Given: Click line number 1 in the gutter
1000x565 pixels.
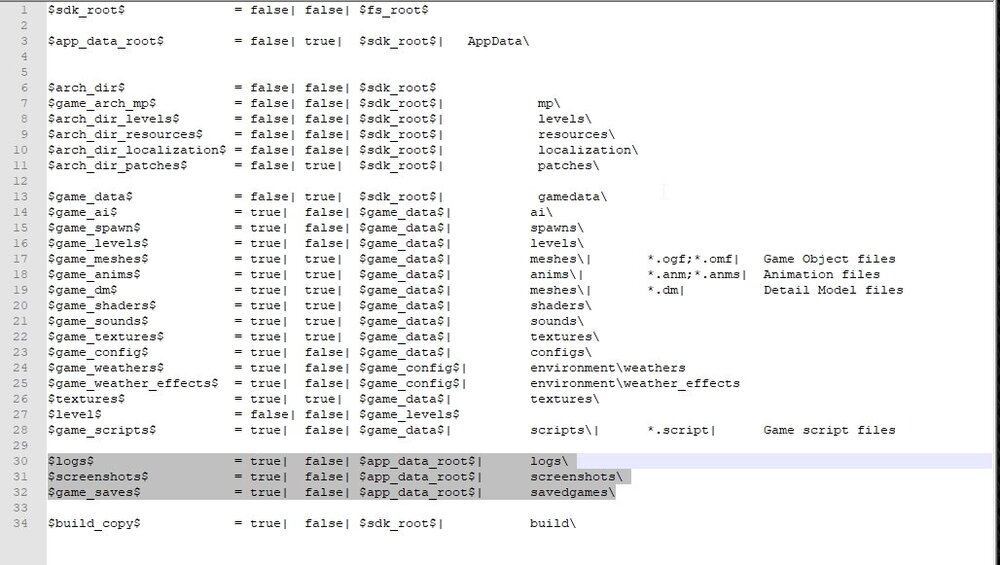Looking at the screenshot, I should [x=26, y=9].
